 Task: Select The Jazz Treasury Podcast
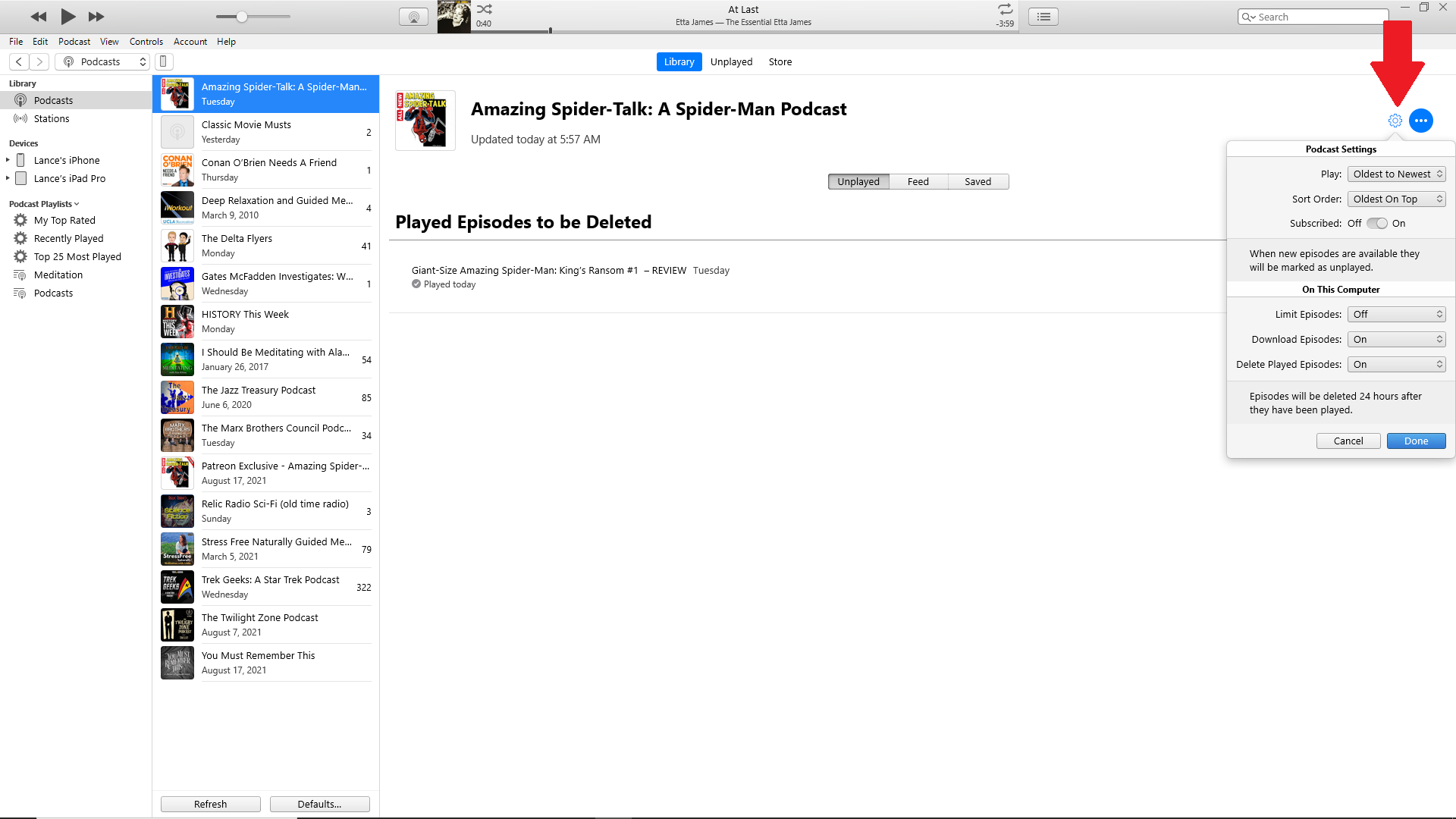click(265, 397)
